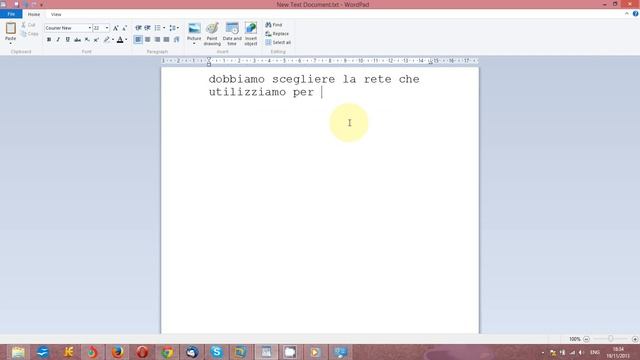Screen dimensions: 640x360
Task: Collapse the ribbon with the caret
Action: pos(627,14)
